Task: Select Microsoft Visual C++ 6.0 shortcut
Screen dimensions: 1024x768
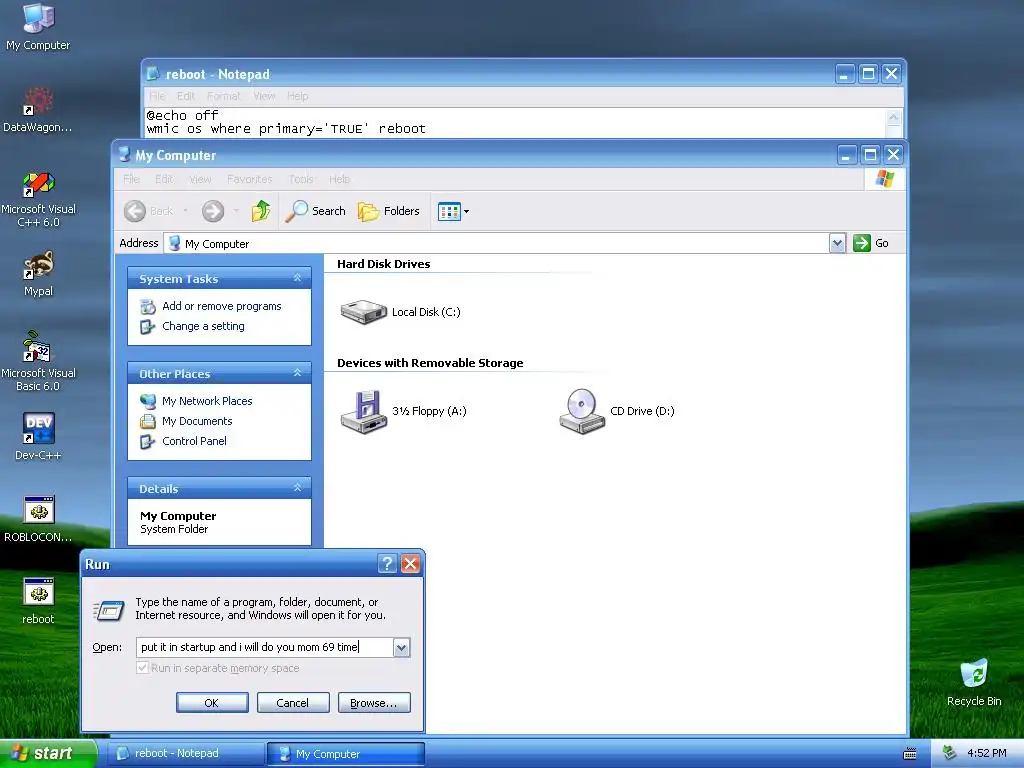Action: point(38,199)
